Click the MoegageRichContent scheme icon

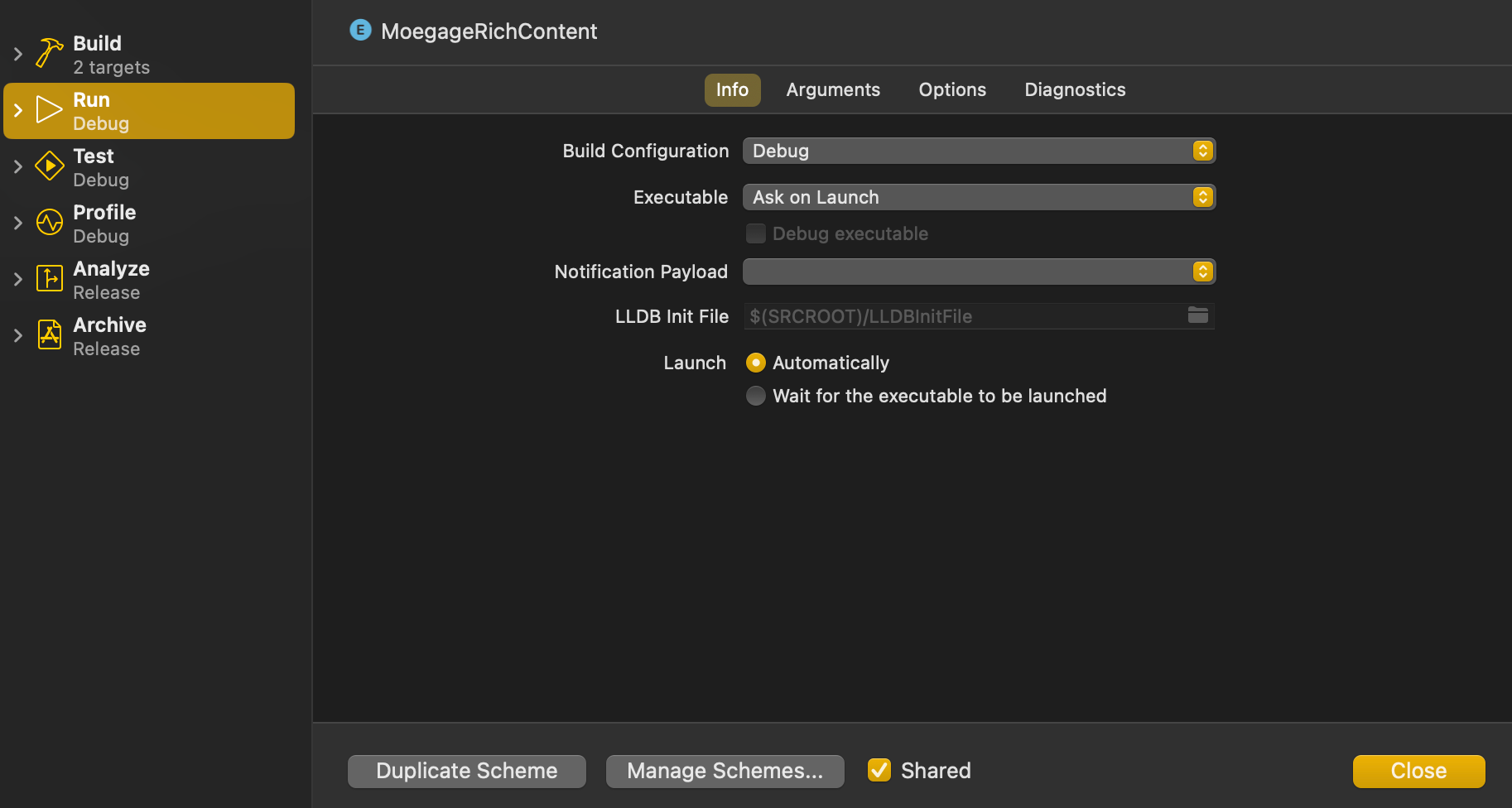360,31
